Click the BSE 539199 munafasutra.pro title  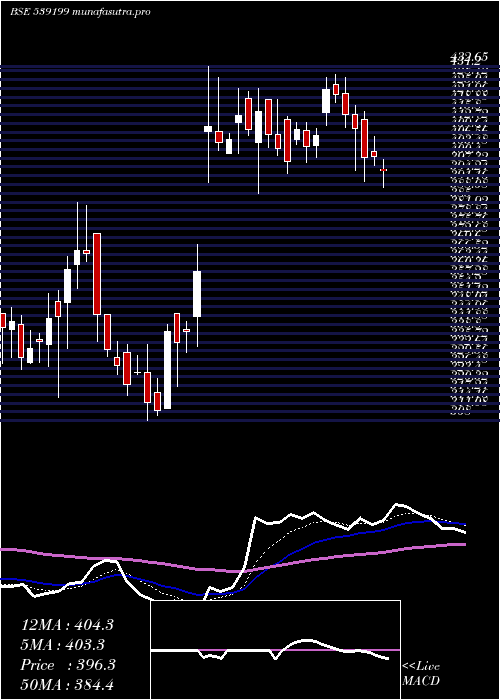[80, 12]
